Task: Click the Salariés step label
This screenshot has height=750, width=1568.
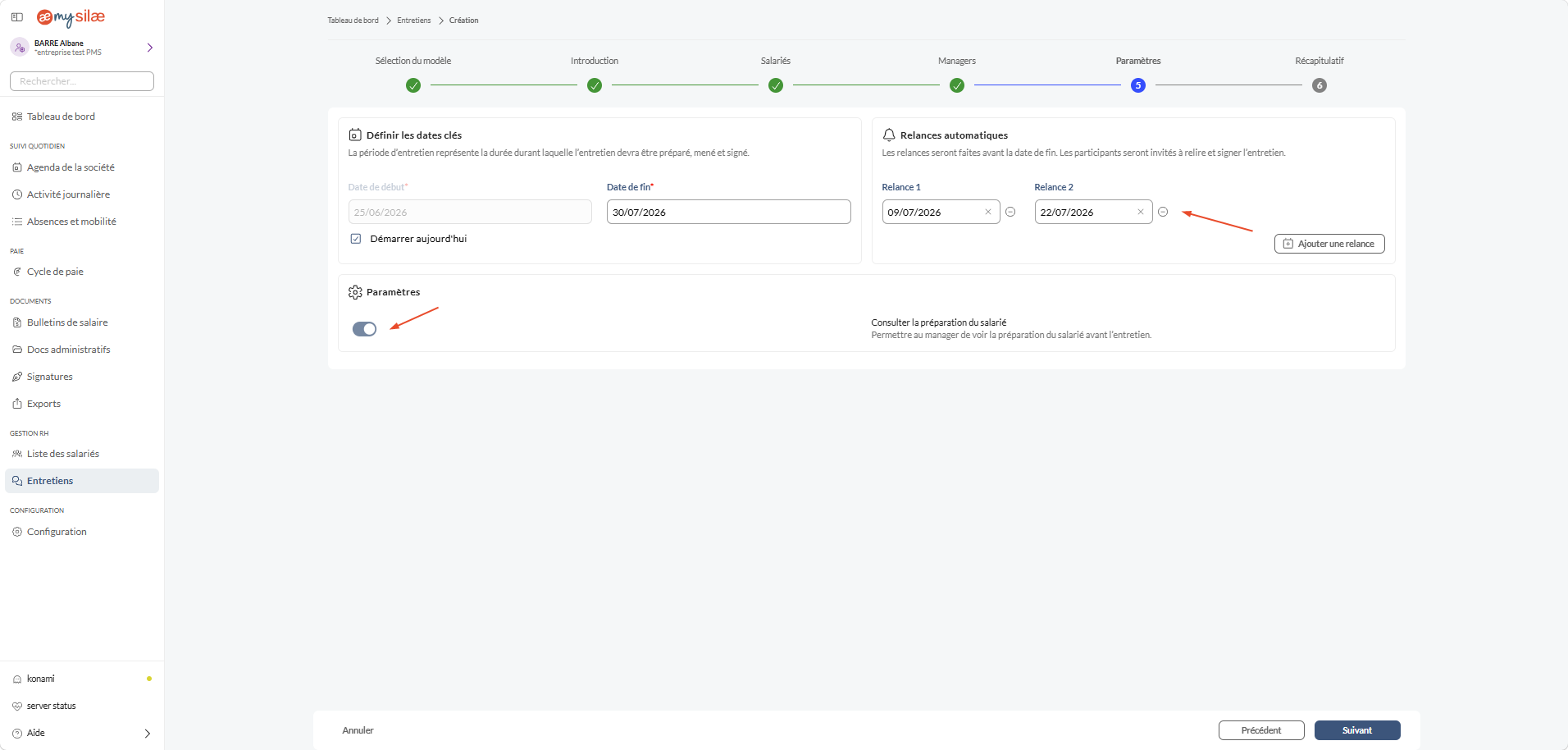Action: (776, 61)
